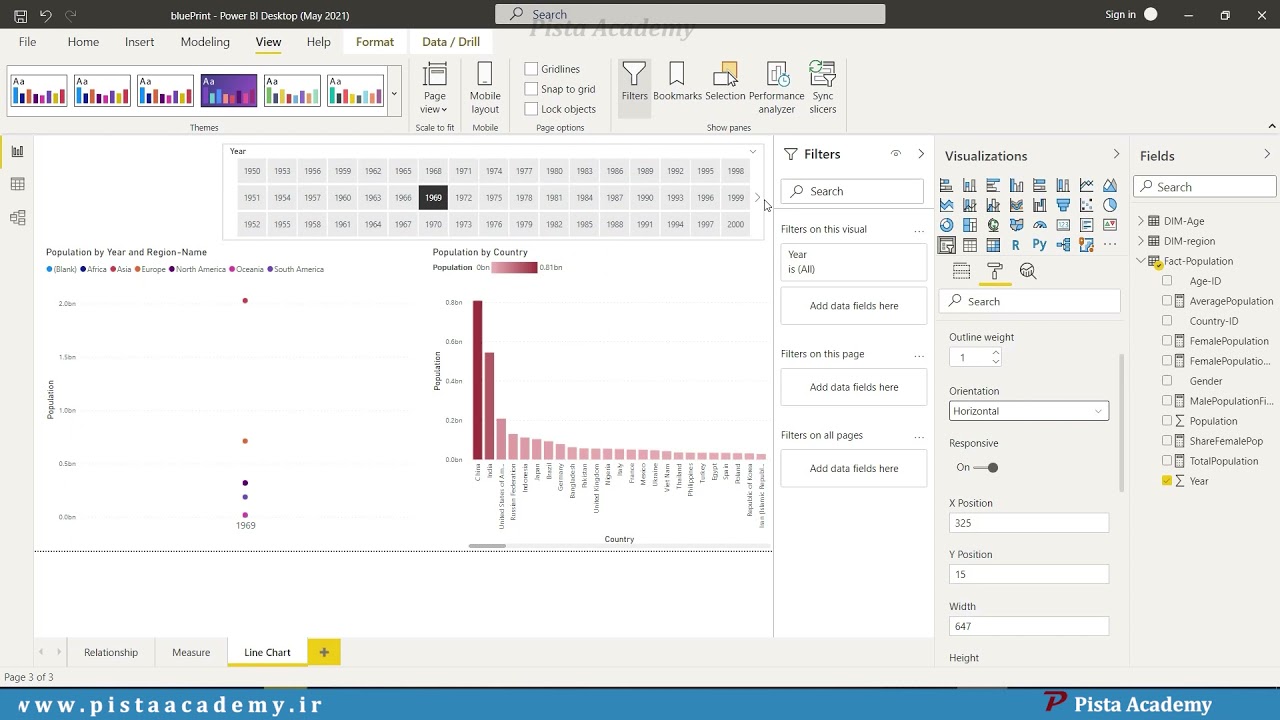Select the Scatter chart visualization
Screen dimensions: 1280x720
(1086, 205)
